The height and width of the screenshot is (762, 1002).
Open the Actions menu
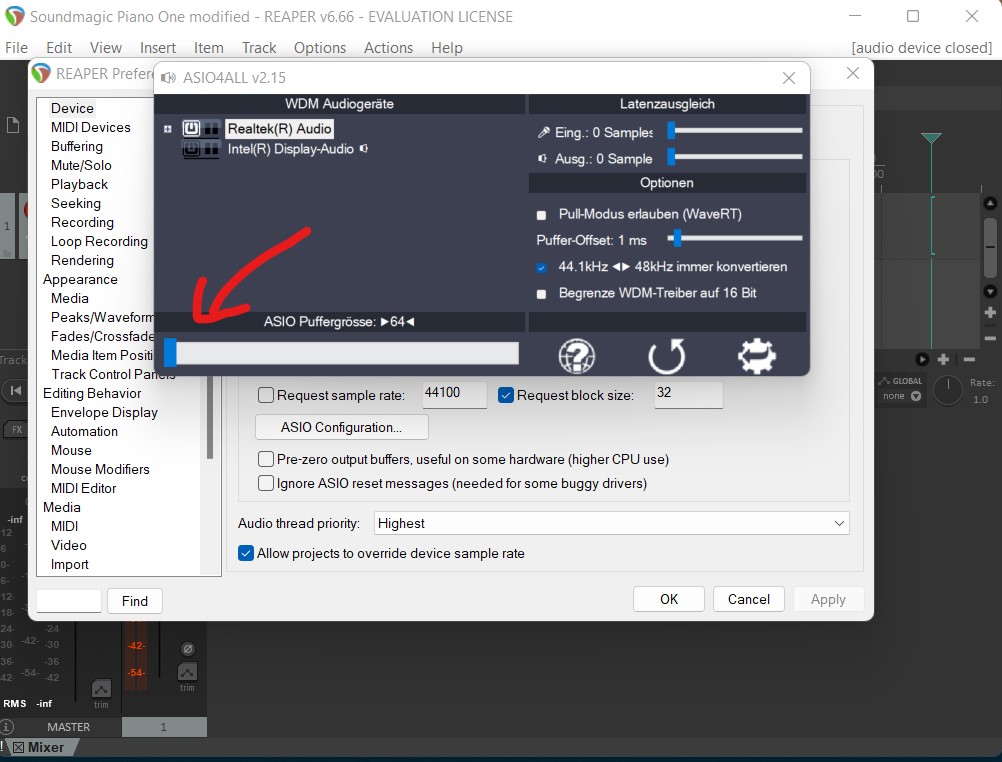(x=389, y=48)
